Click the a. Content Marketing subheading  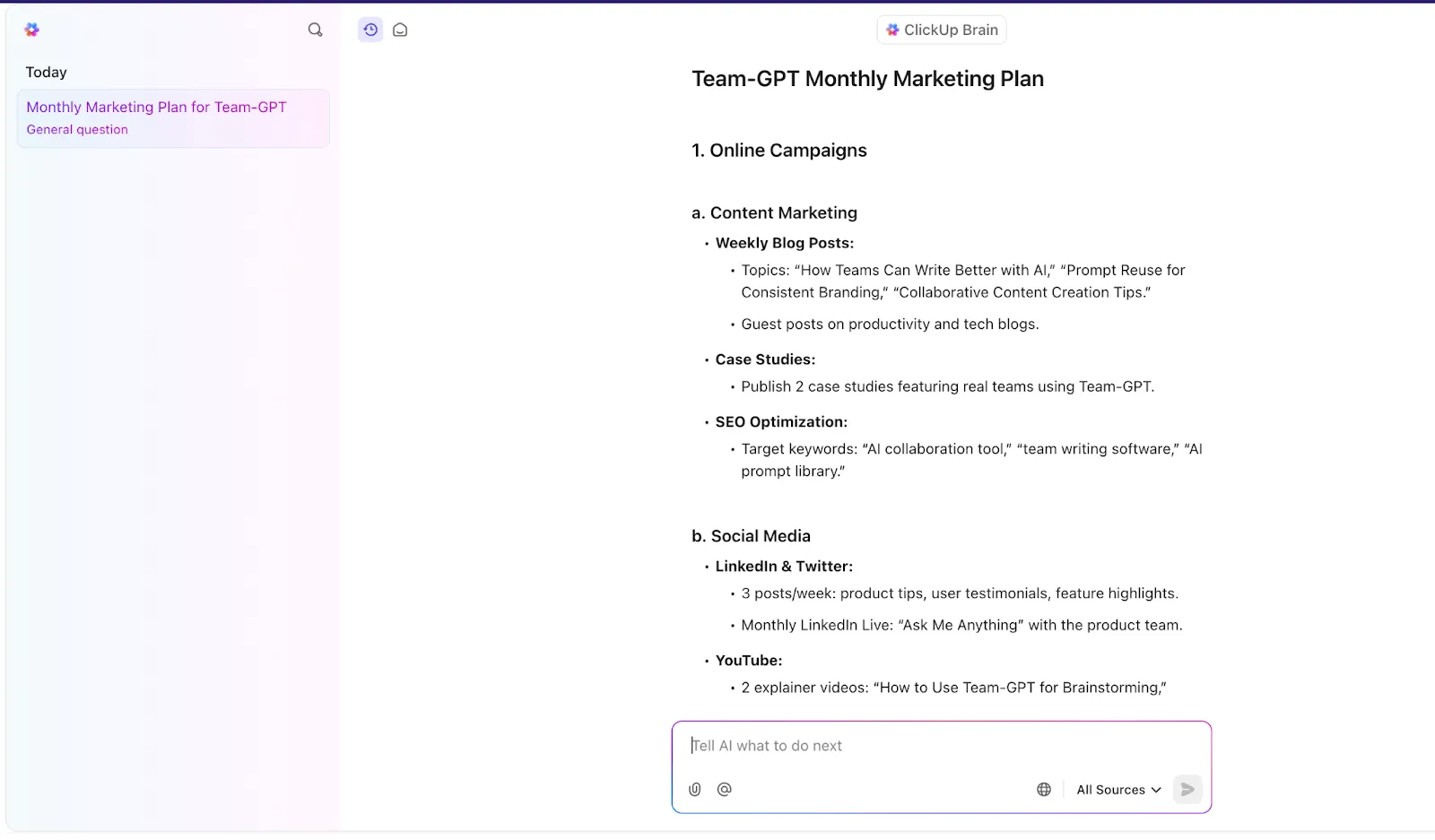[x=775, y=212]
